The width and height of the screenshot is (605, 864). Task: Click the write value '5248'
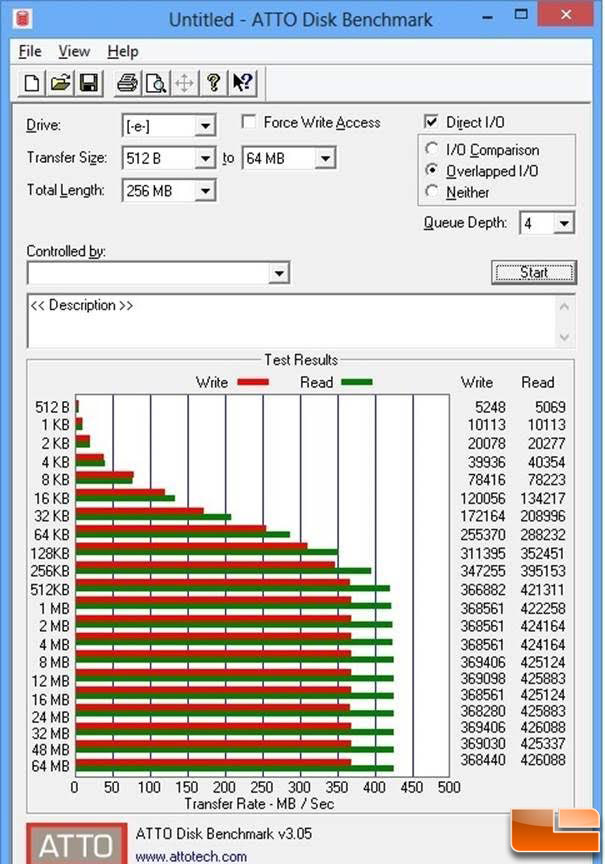click(x=490, y=407)
